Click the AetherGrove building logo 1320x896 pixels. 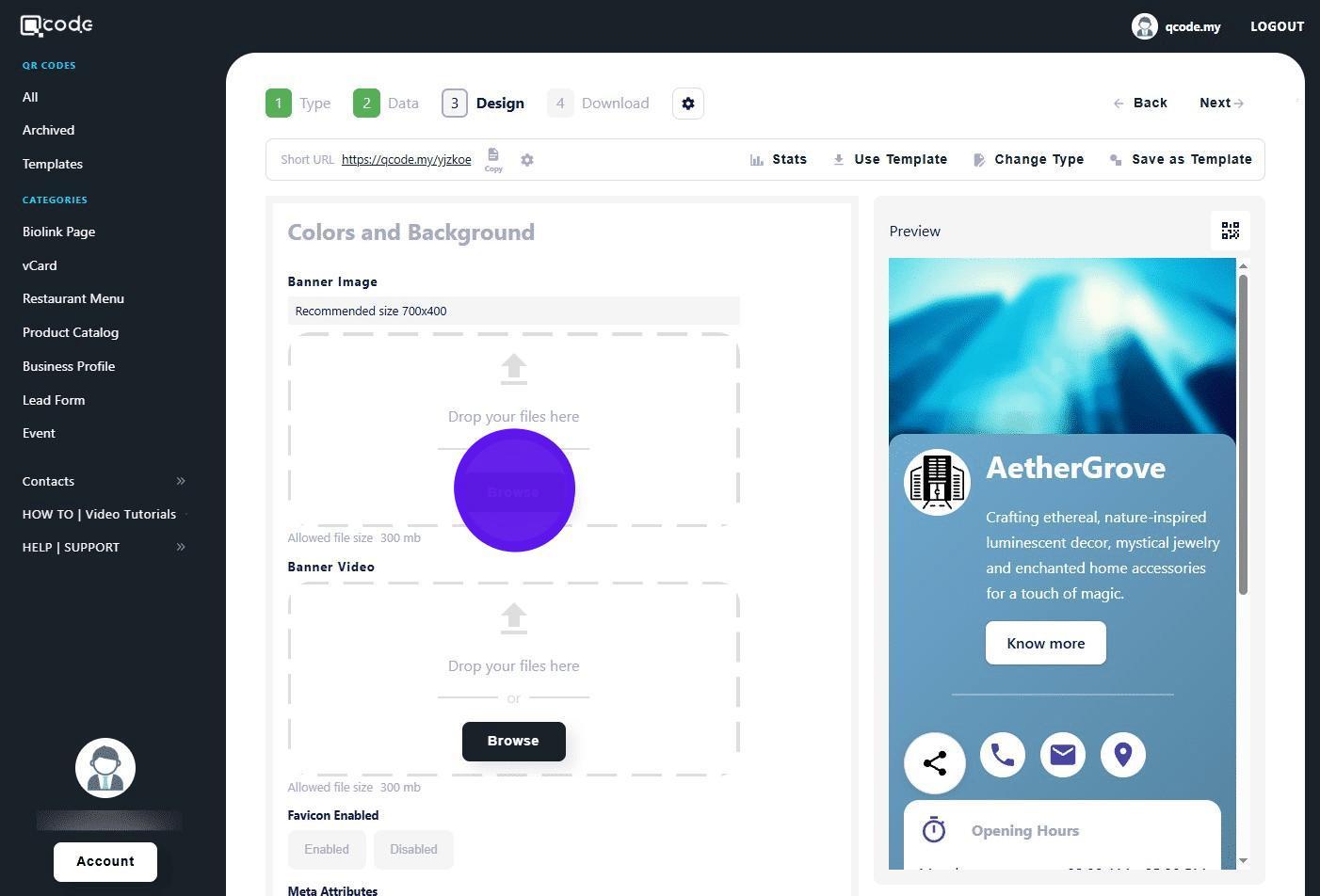point(937,482)
